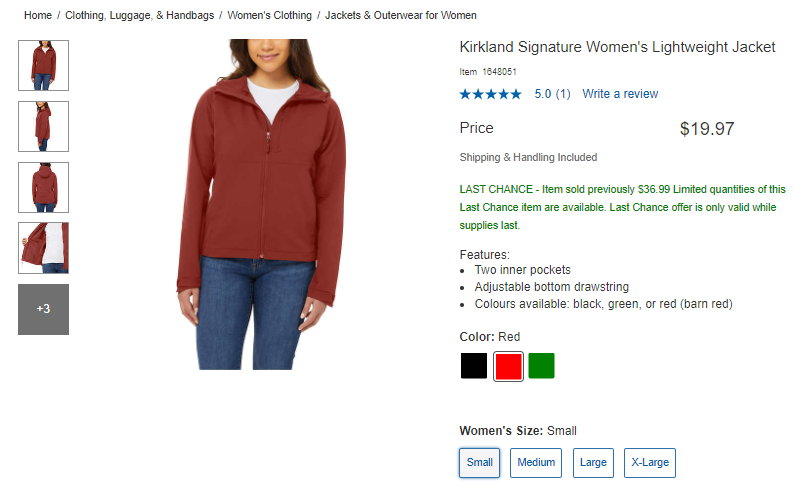Choose the Medium size option
Image resolution: width=794 pixels, height=493 pixels.
536,463
